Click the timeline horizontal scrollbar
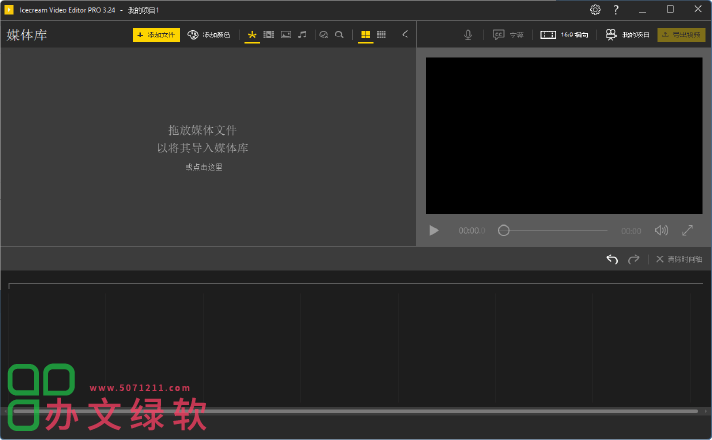This screenshot has width=712, height=440. [x=356, y=411]
